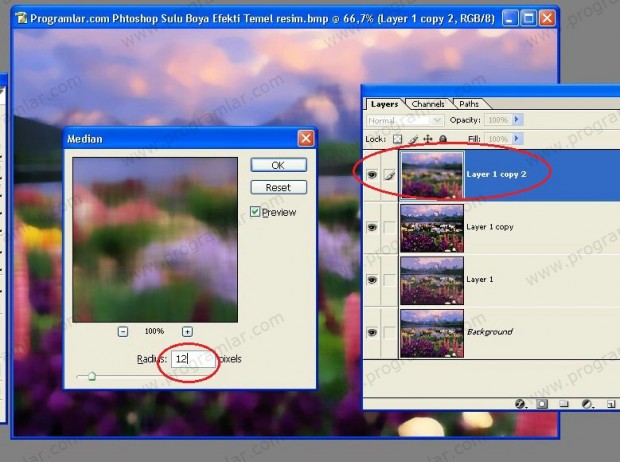The image size is (620, 462).
Task: Click the Create new layer icon
Action: coord(611,404)
